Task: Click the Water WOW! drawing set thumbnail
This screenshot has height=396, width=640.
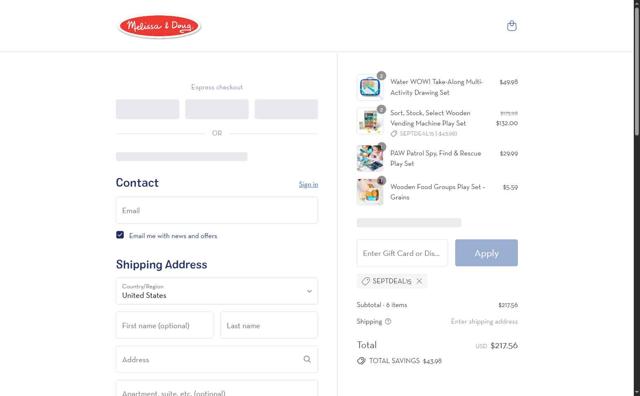Action: tap(370, 87)
